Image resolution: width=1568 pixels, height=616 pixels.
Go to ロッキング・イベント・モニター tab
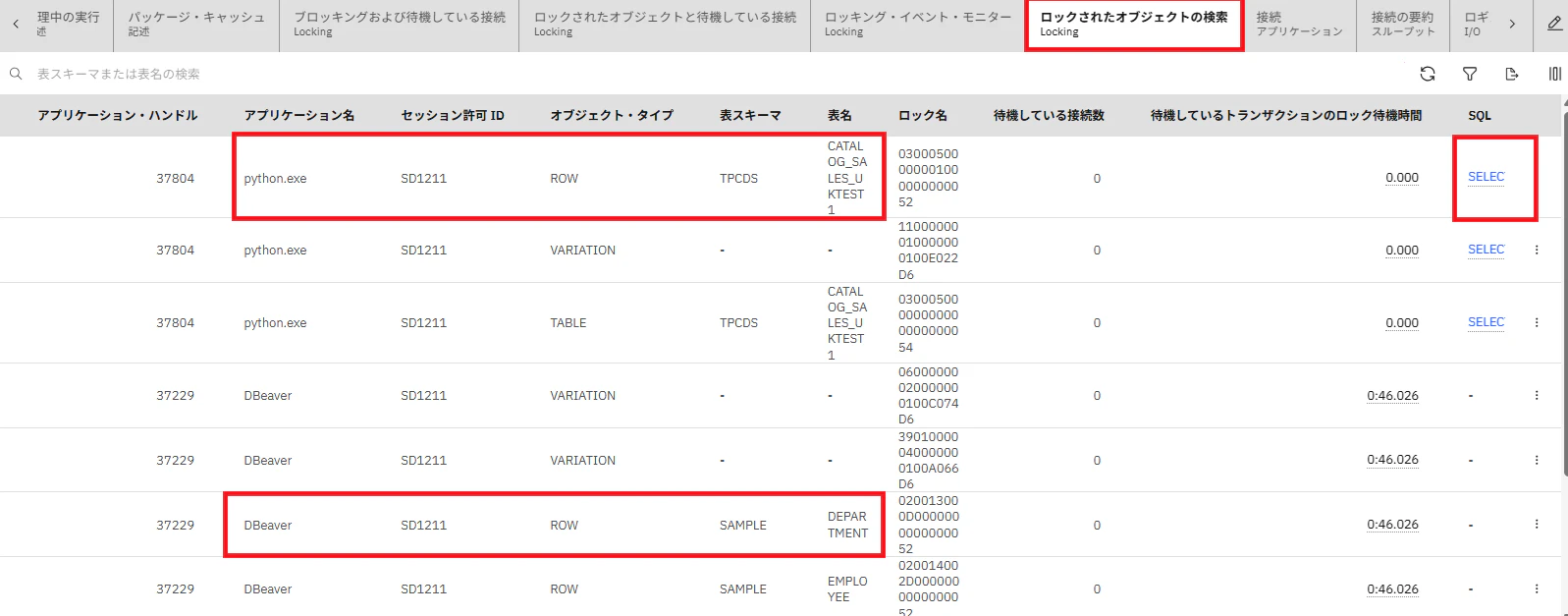(x=918, y=25)
